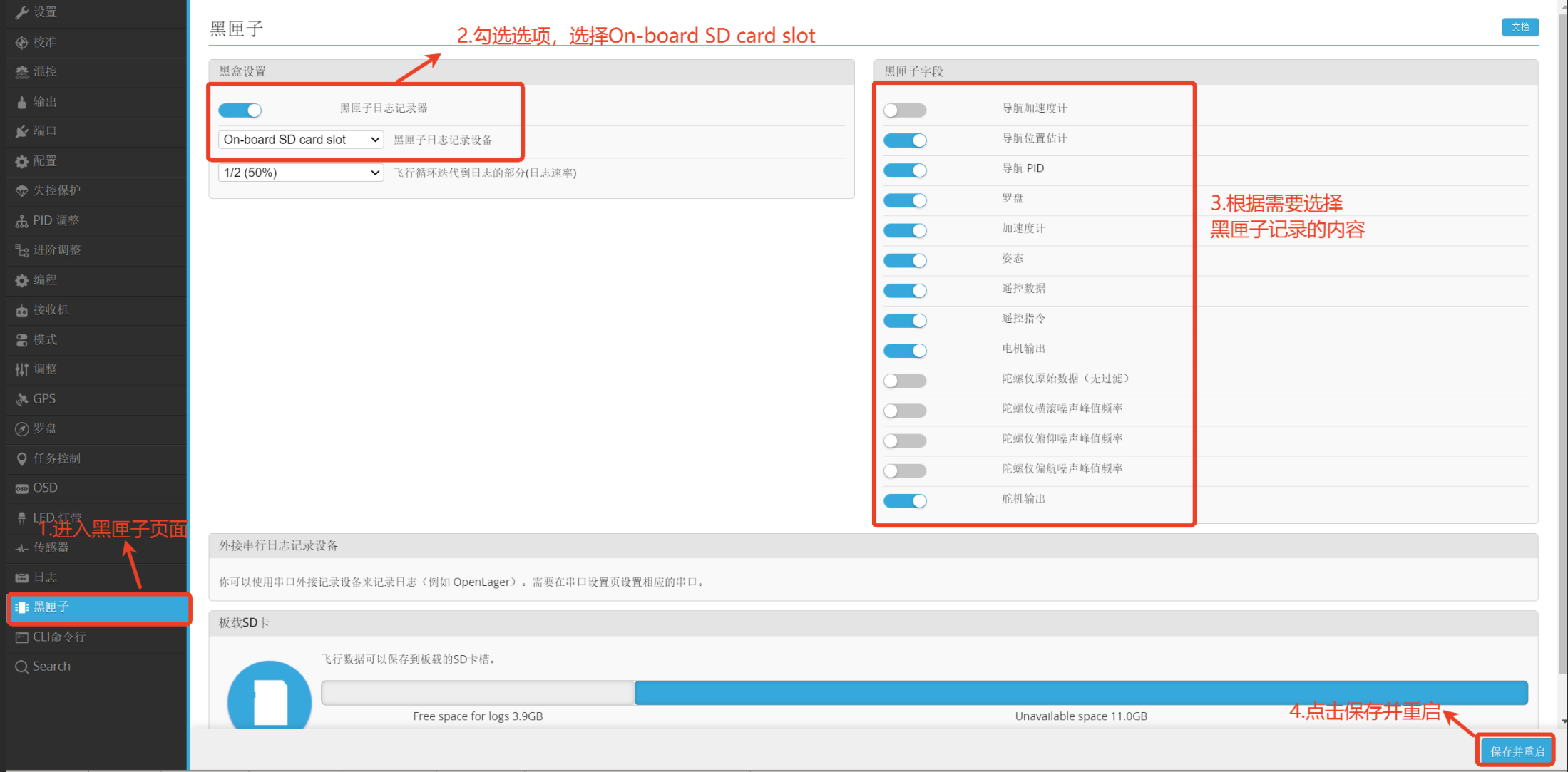Open the 传感器 pulse icon
1568x772 pixels.
(x=22, y=547)
